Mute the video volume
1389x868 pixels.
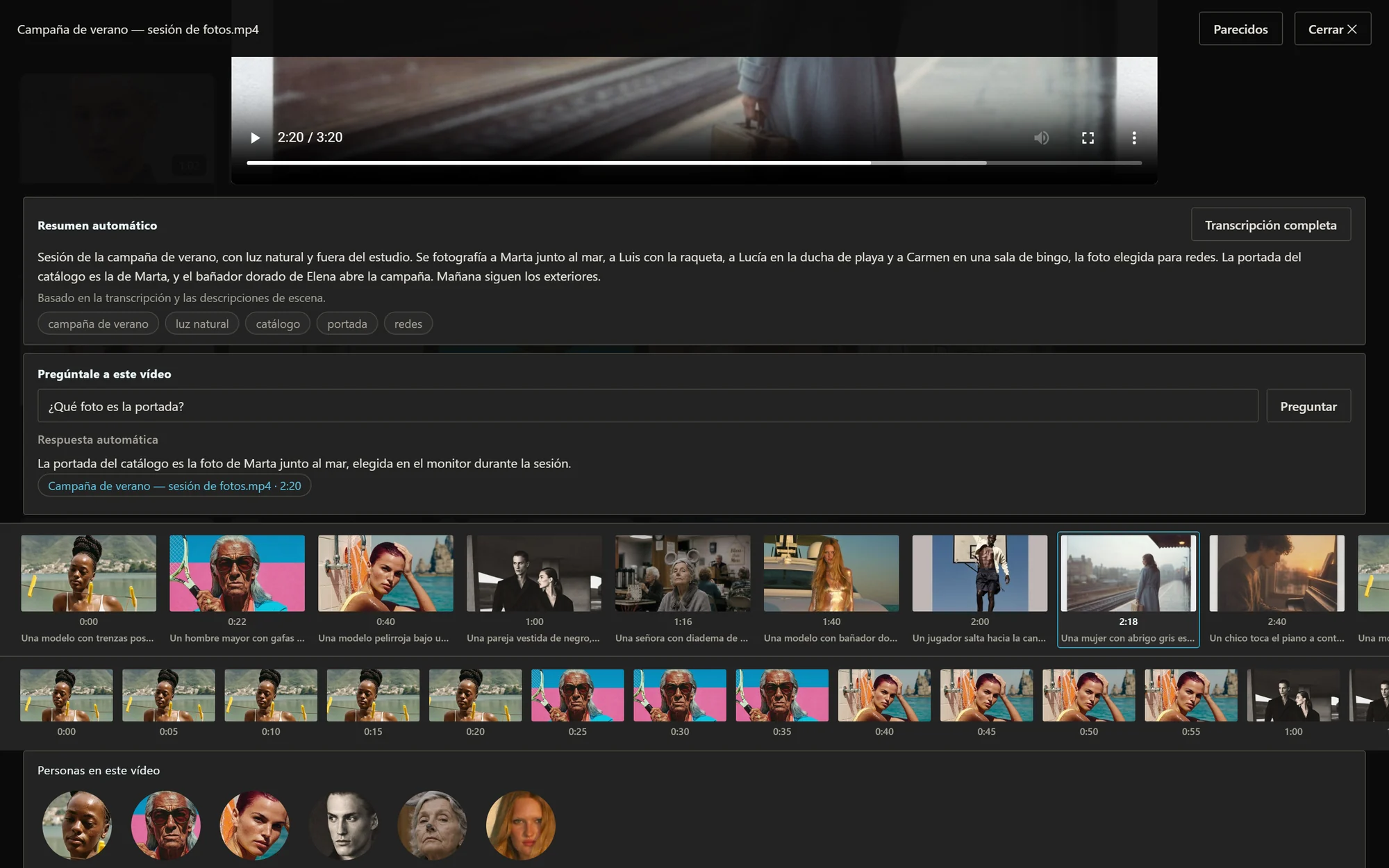pyautogui.click(x=1041, y=137)
